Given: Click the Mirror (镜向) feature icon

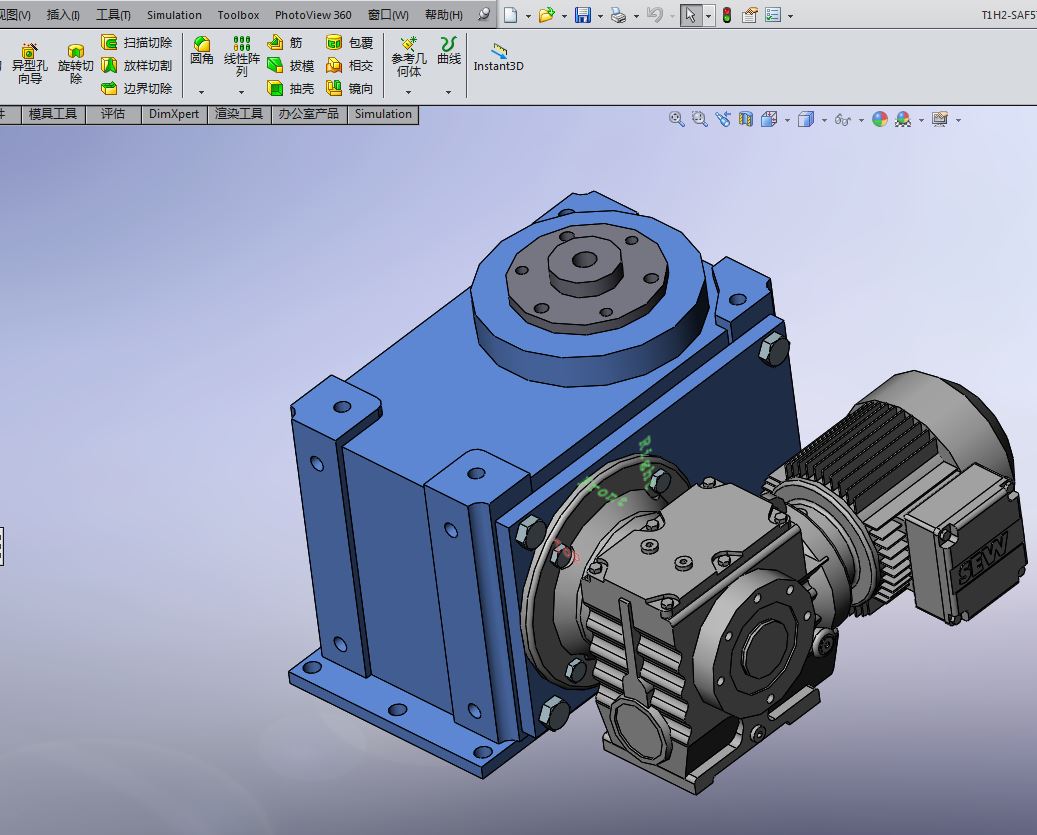Looking at the screenshot, I should coord(350,89).
